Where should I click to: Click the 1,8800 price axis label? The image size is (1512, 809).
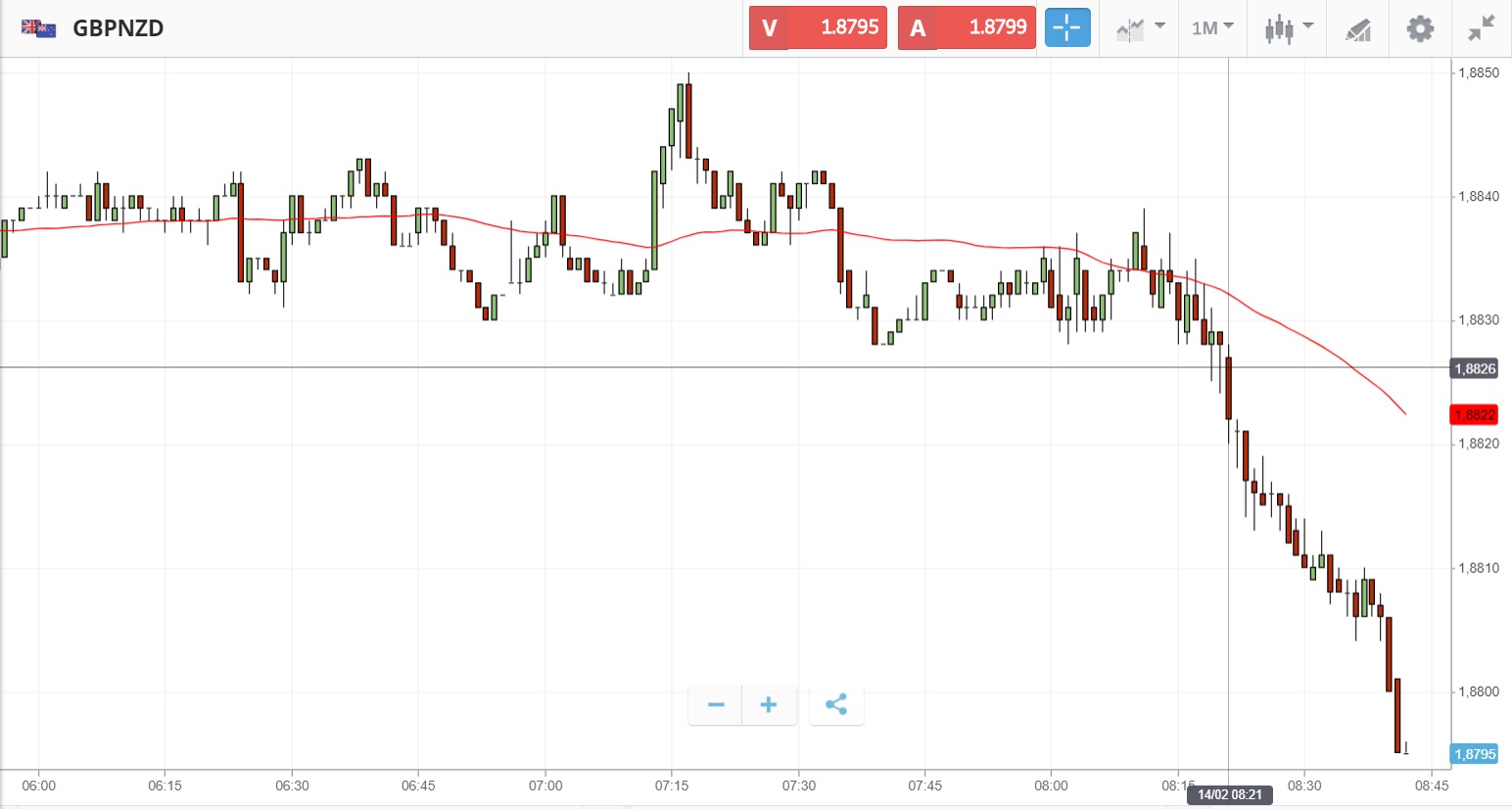(x=1479, y=691)
